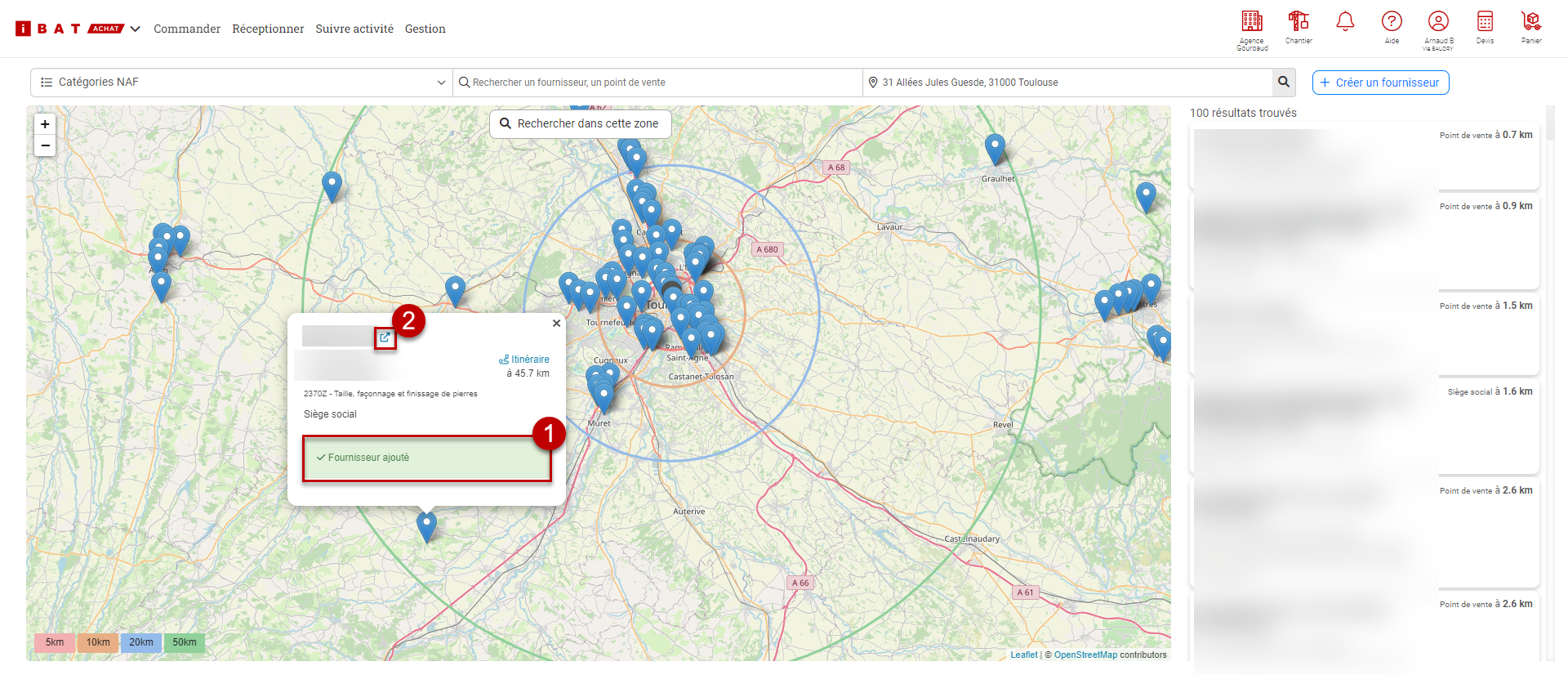
Task: Click the magnifier search button
Action: [x=1284, y=83]
